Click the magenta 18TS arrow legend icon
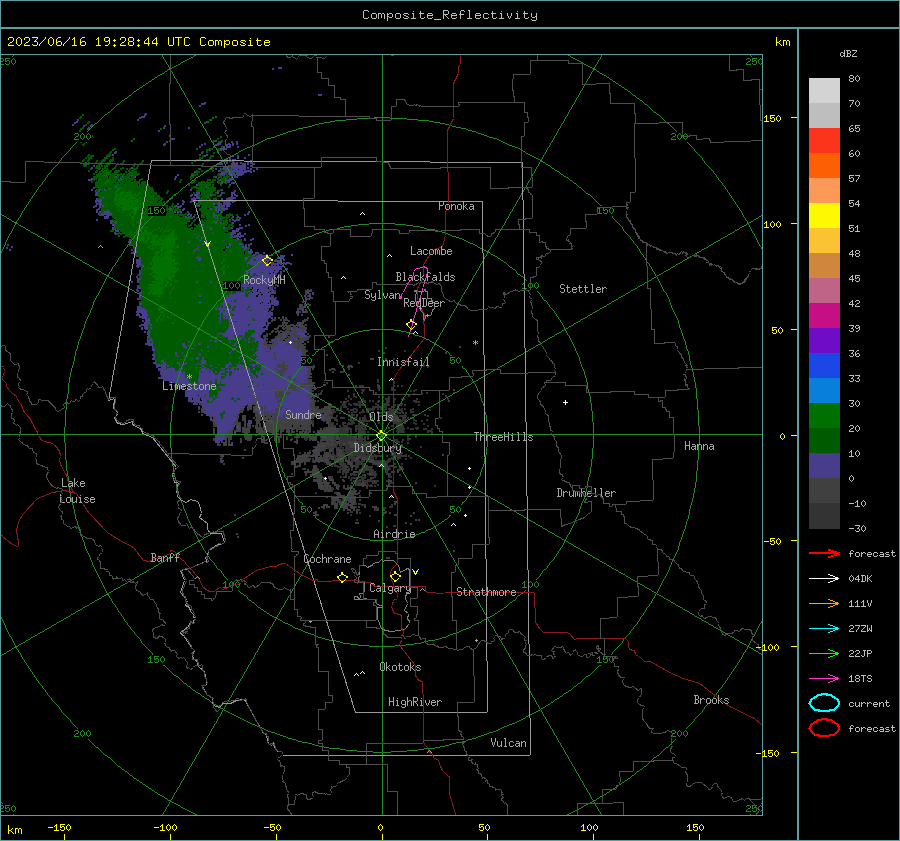 tap(824, 679)
